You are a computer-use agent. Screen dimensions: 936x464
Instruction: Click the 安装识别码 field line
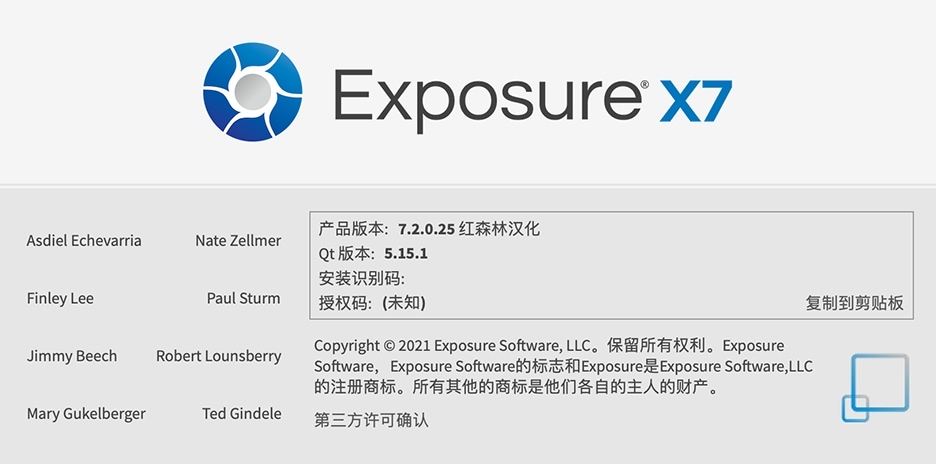pyautogui.click(x=362, y=278)
